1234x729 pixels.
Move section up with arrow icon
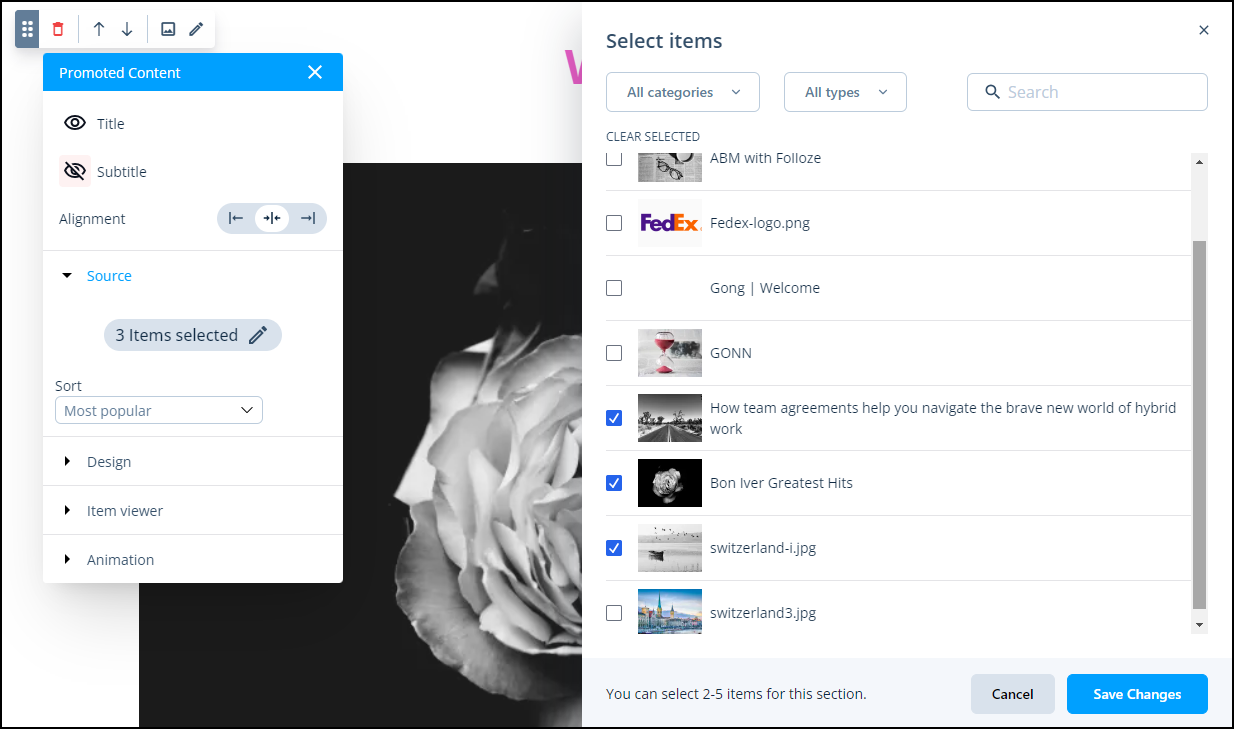coord(98,29)
